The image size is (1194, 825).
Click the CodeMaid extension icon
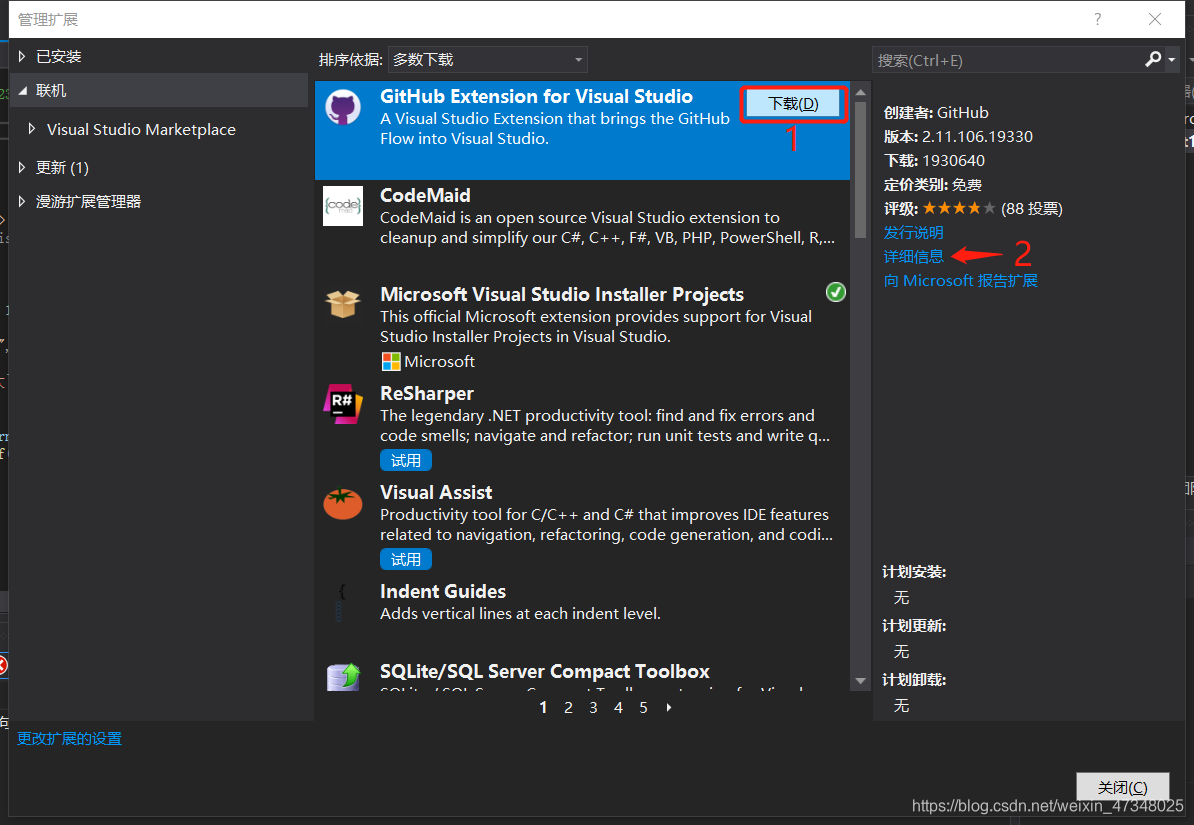point(343,206)
